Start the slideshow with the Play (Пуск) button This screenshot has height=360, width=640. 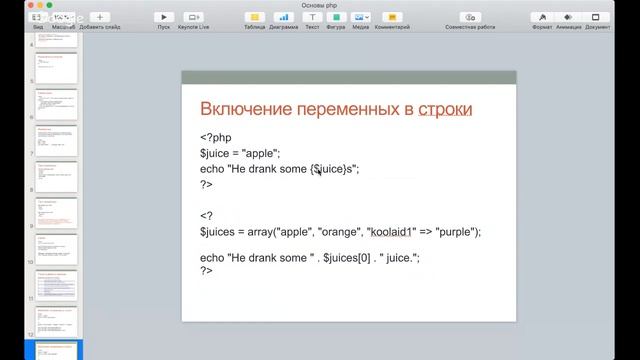[x=164, y=18]
